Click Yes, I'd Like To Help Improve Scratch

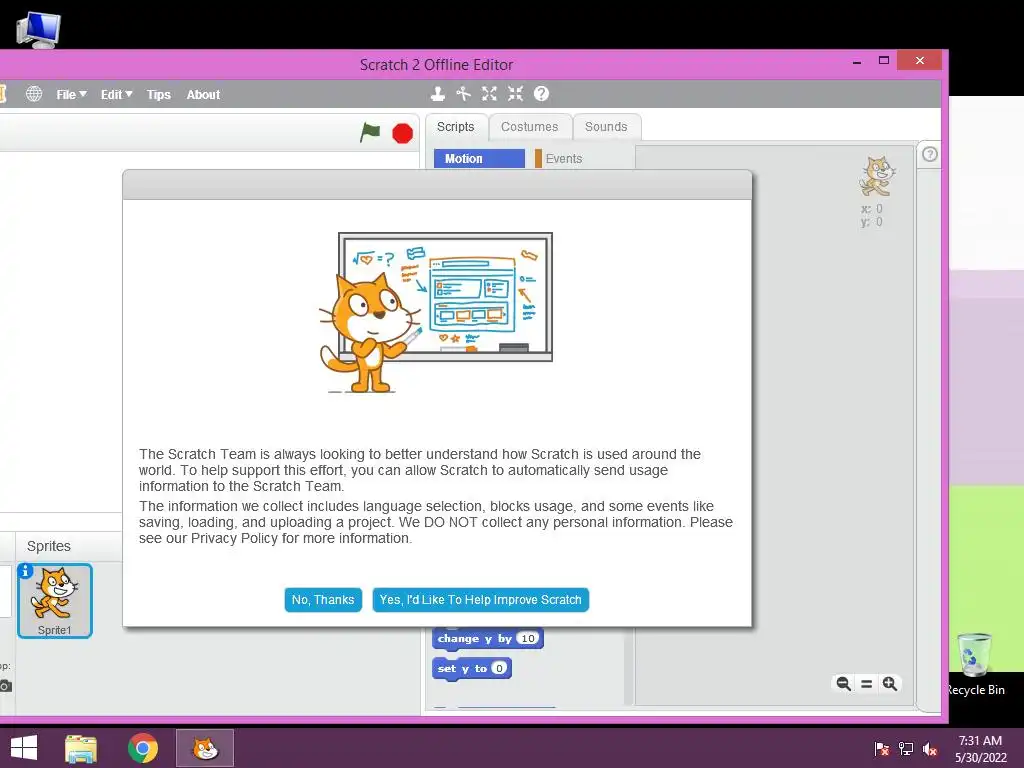(x=481, y=600)
